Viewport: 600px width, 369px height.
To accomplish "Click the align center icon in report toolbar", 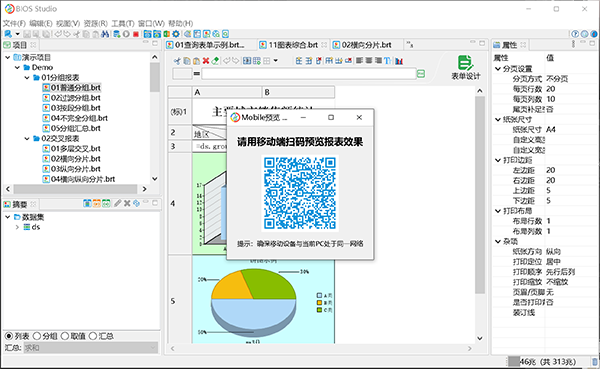I will (368, 61).
